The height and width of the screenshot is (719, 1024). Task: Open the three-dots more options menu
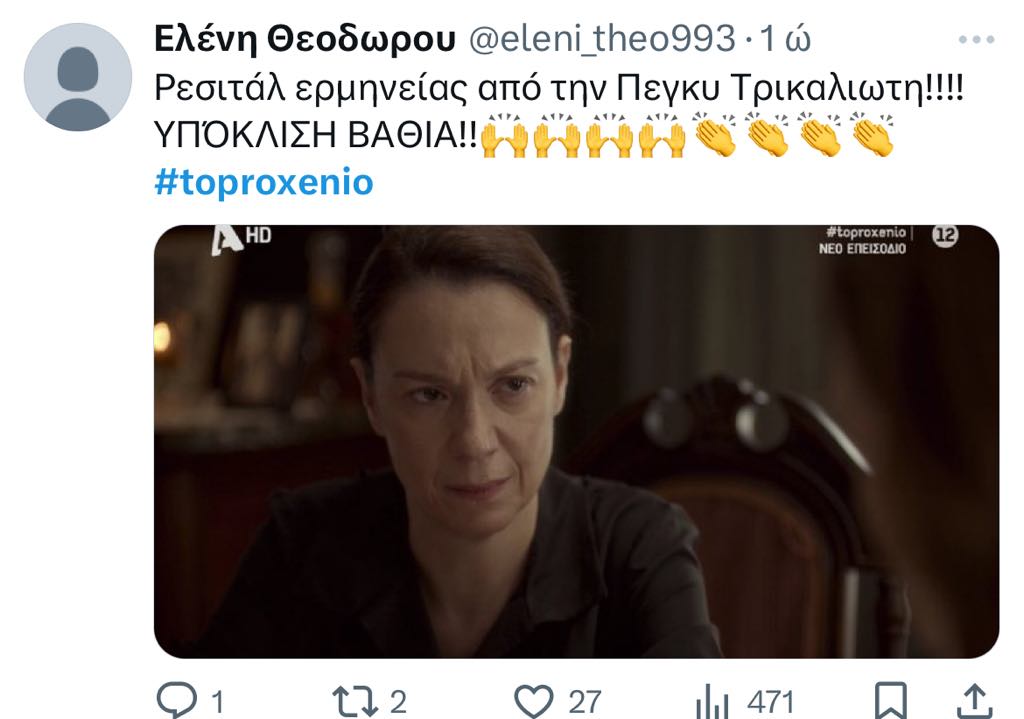(976, 40)
